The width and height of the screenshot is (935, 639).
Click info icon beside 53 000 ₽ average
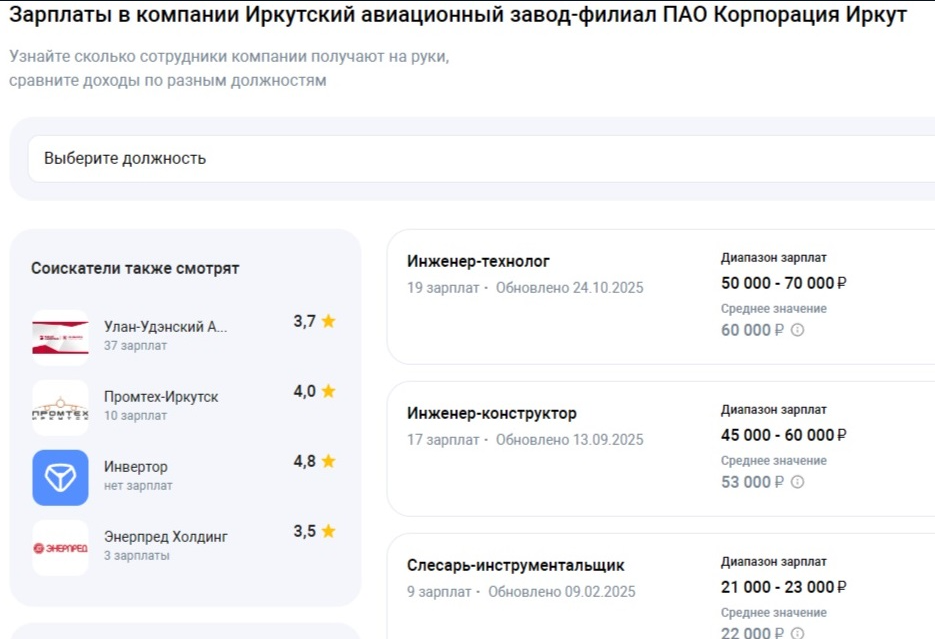pos(797,482)
